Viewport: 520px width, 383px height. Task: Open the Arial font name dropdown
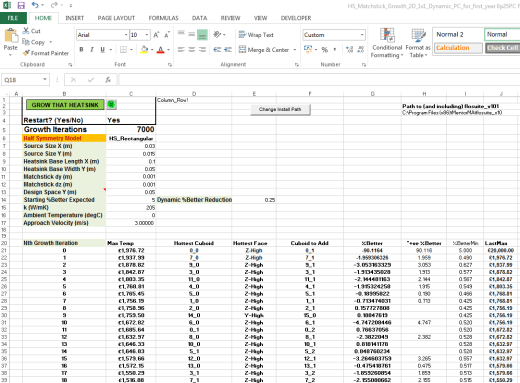click(x=126, y=35)
